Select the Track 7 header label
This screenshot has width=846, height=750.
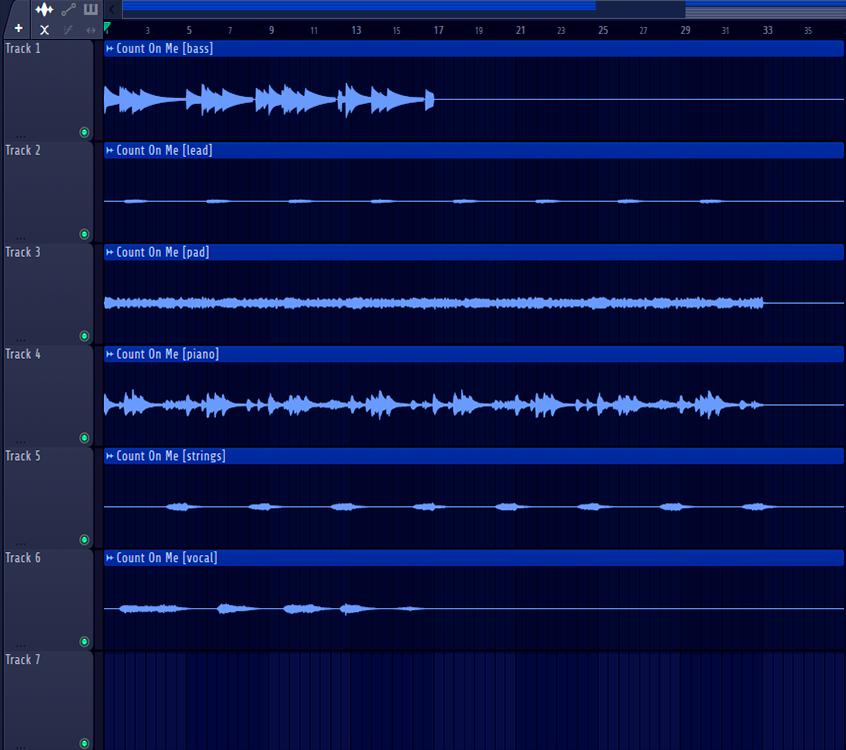point(23,660)
